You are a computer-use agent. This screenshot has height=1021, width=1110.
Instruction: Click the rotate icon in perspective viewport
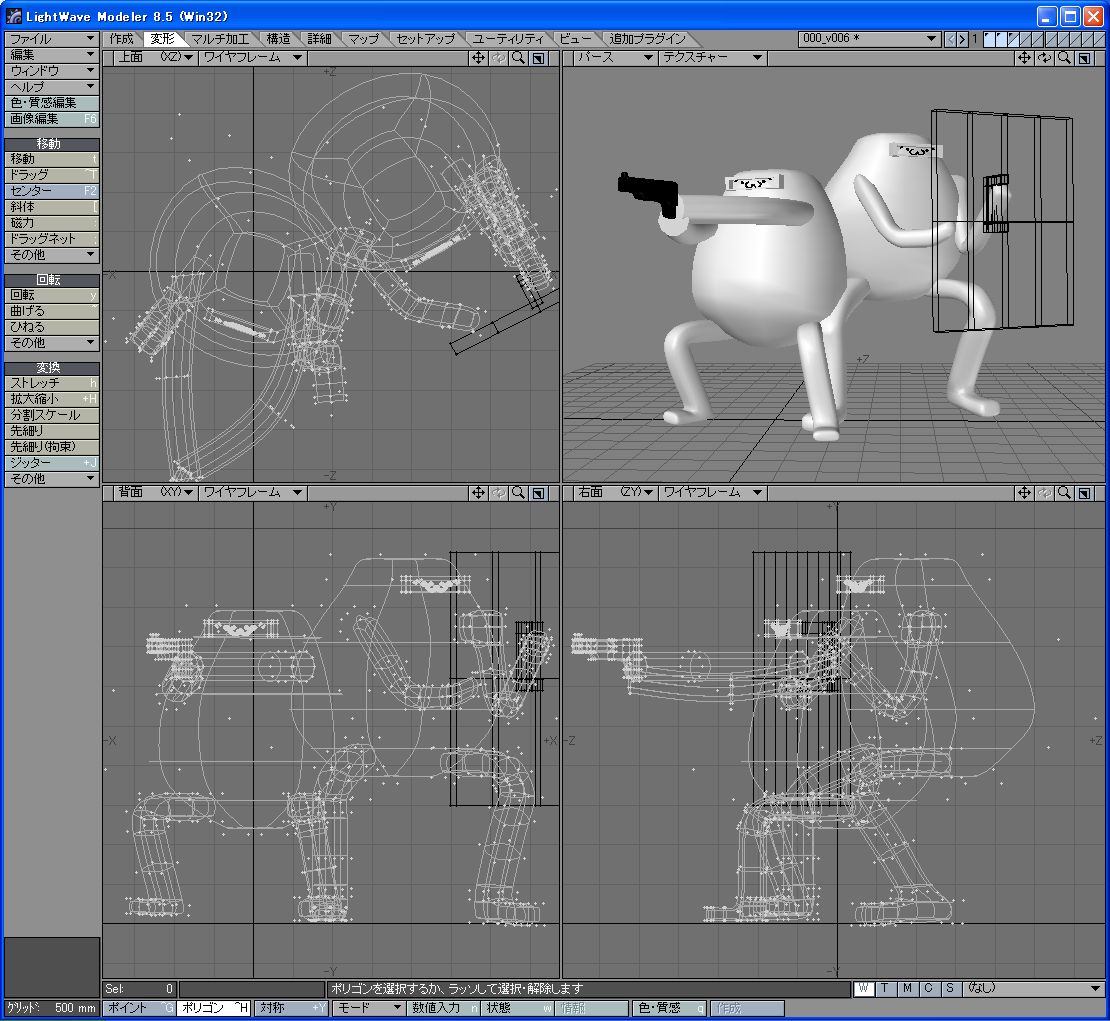point(1045,58)
